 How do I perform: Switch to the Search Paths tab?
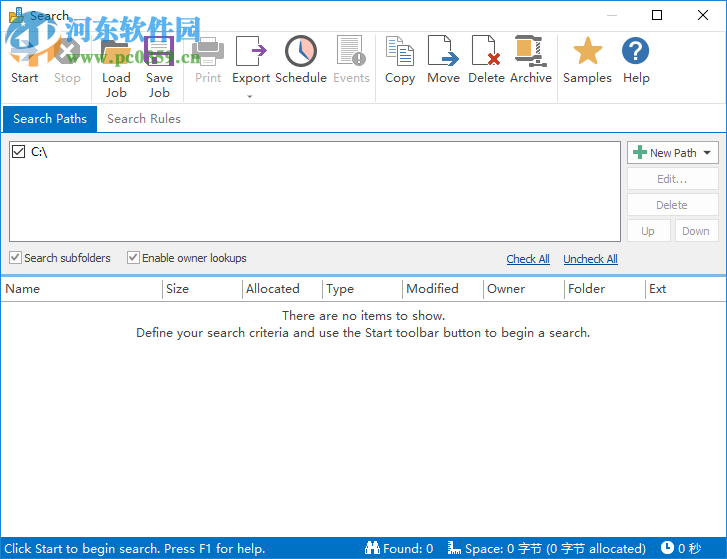tap(50, 119)
